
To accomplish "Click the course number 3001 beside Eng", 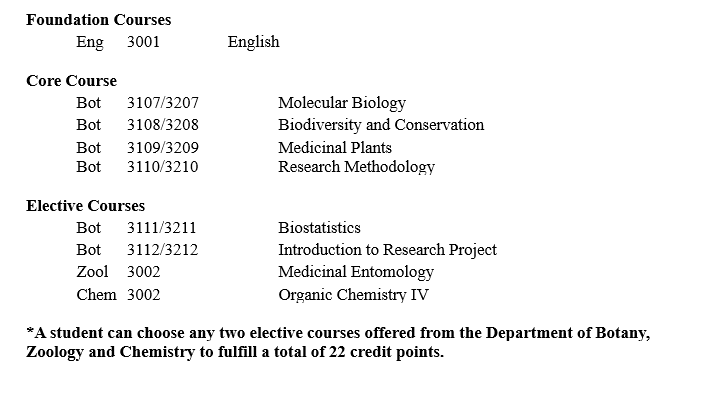I will point(143,42).
